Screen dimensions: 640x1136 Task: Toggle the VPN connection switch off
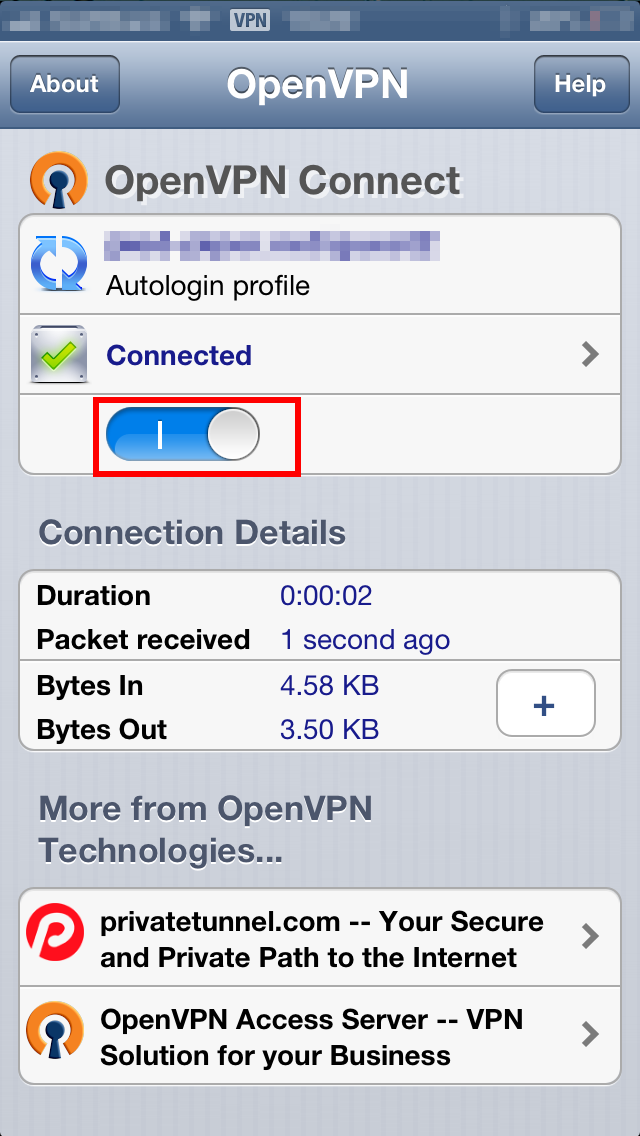click(183, 435)
